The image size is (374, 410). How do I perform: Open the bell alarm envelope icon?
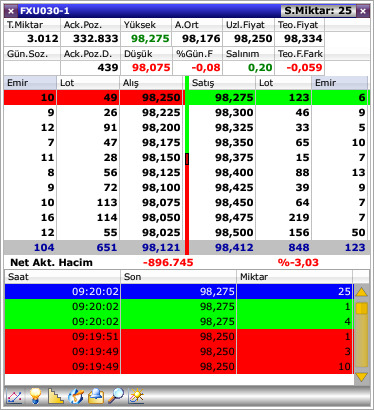[x=96, y=396]
